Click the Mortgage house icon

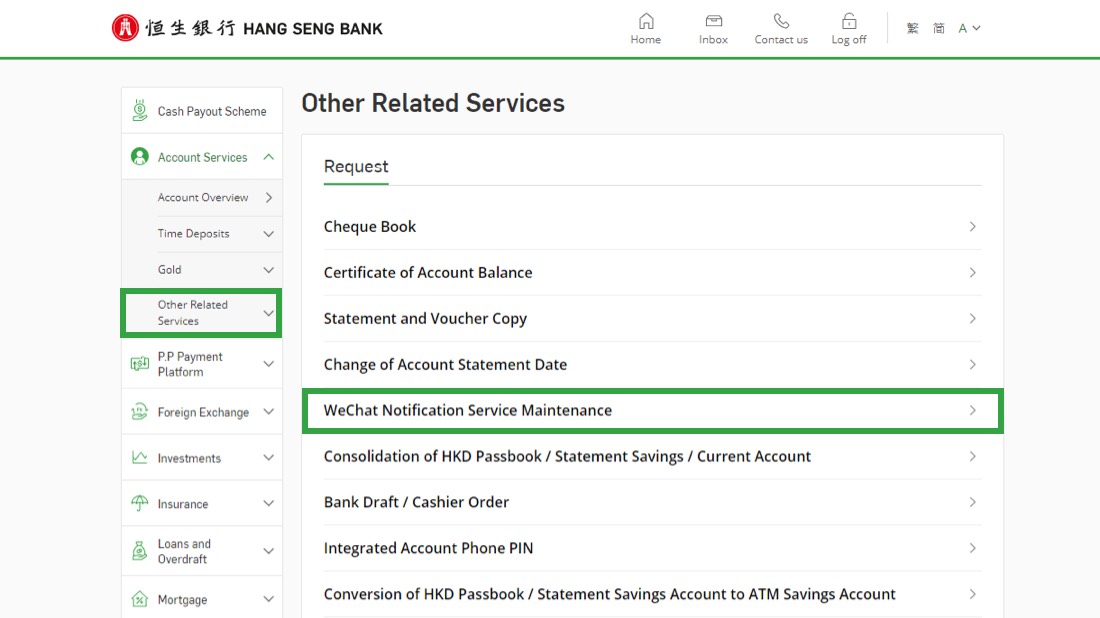140,599
